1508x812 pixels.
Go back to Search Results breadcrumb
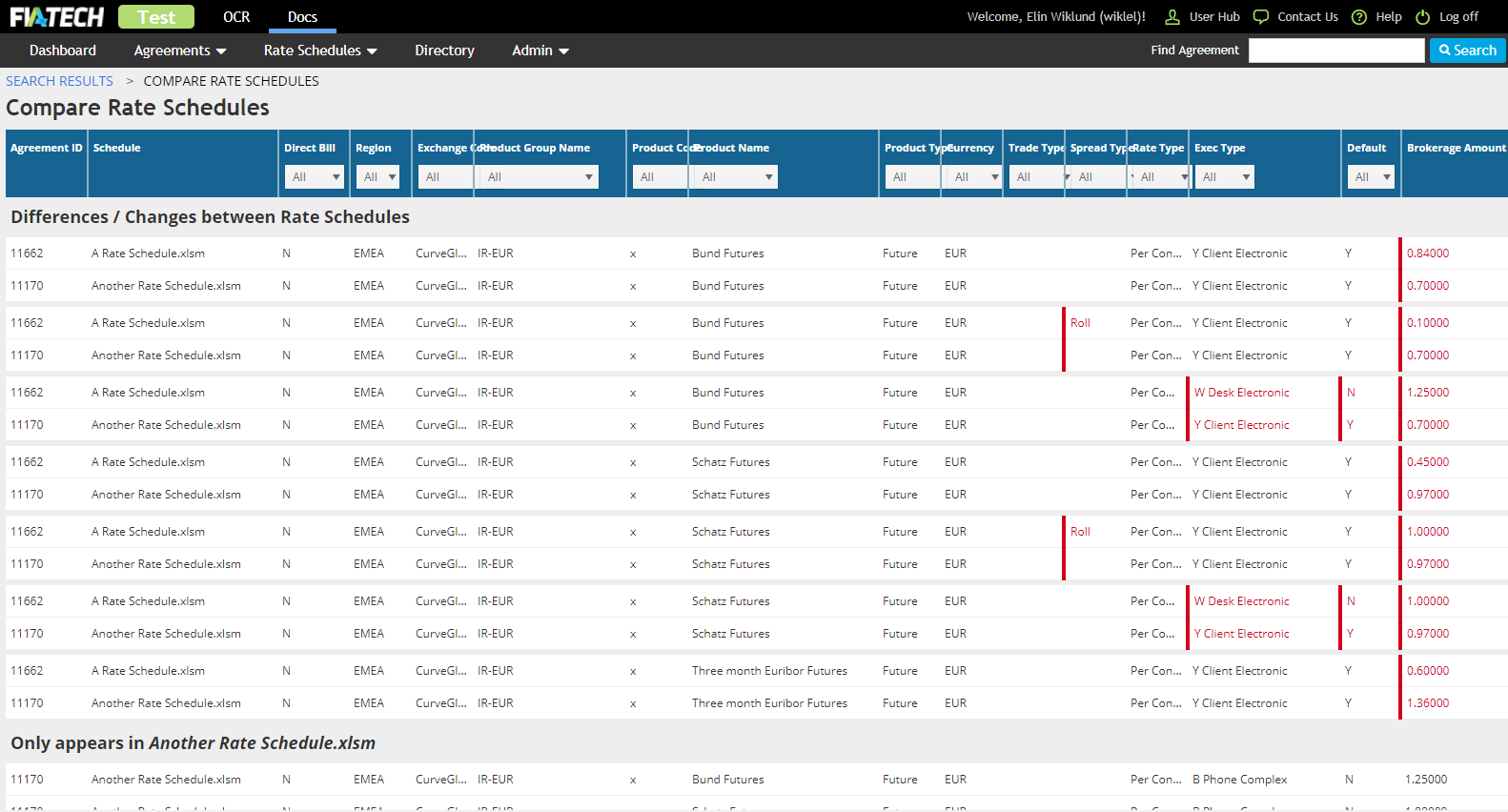click(59, 81)
